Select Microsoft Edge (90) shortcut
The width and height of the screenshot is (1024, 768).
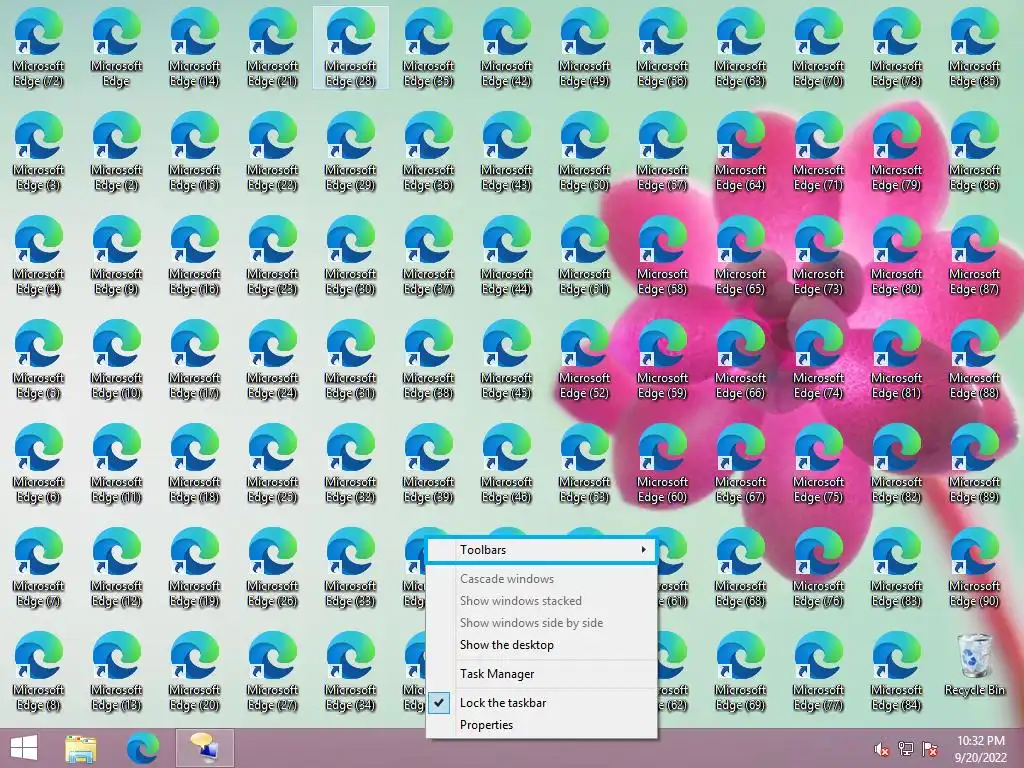974,566
